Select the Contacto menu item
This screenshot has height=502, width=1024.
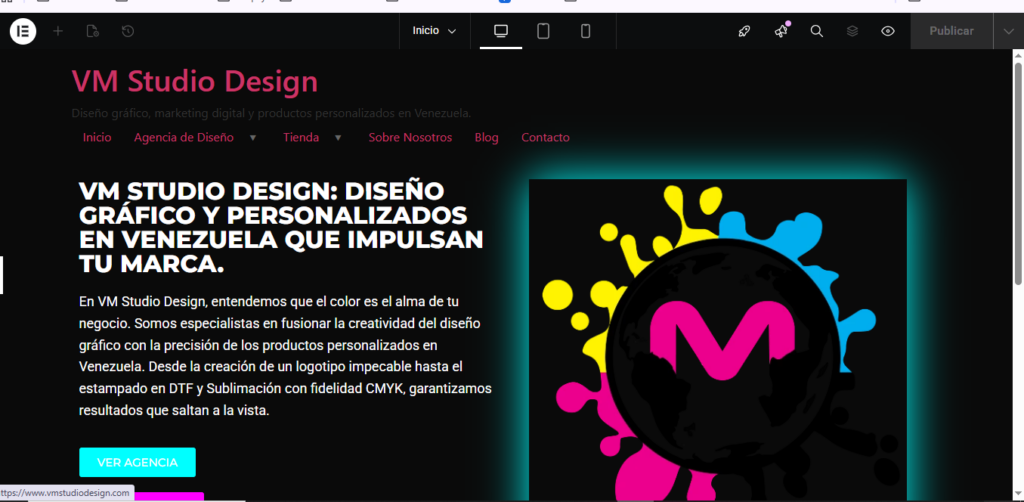coord(545,138)
